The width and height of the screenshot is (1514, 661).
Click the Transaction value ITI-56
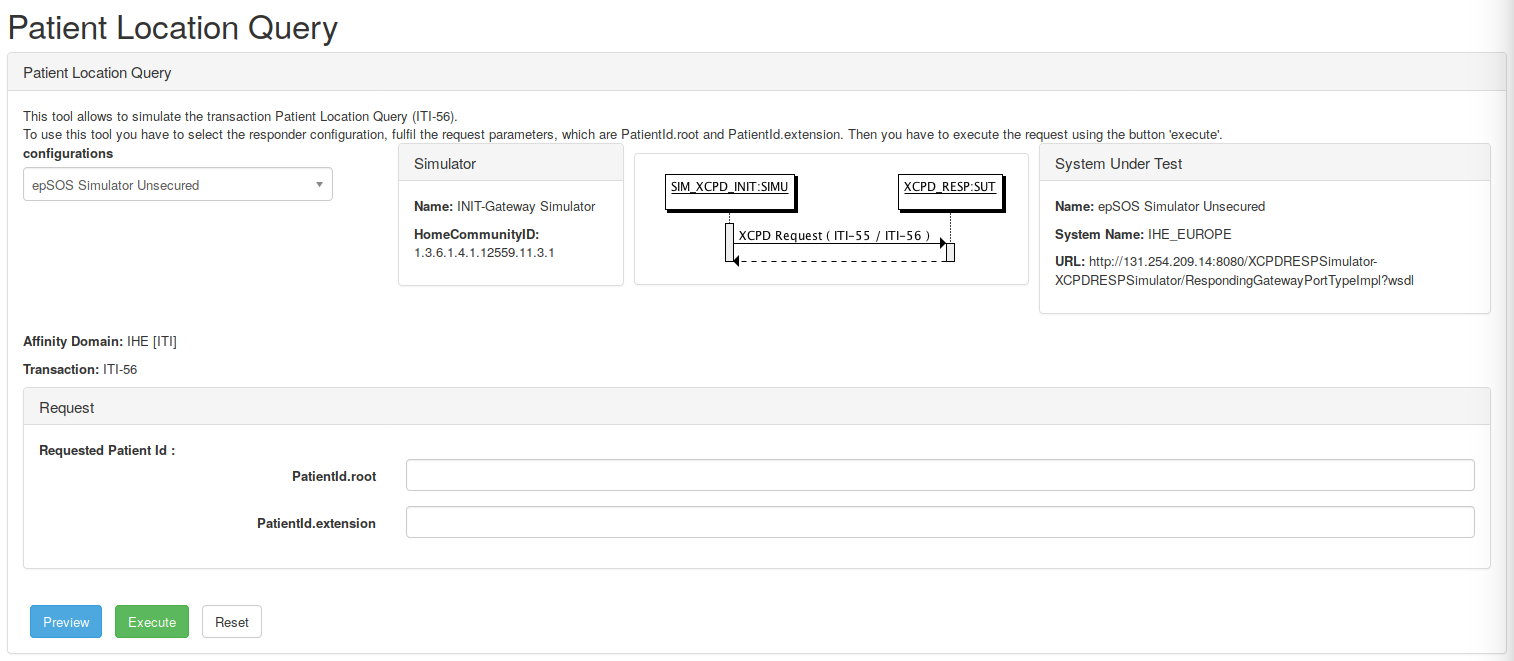coord(120,370)
